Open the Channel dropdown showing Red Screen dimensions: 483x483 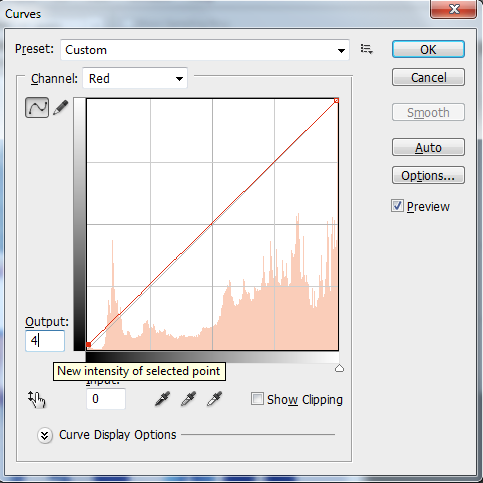pos(135,78)
